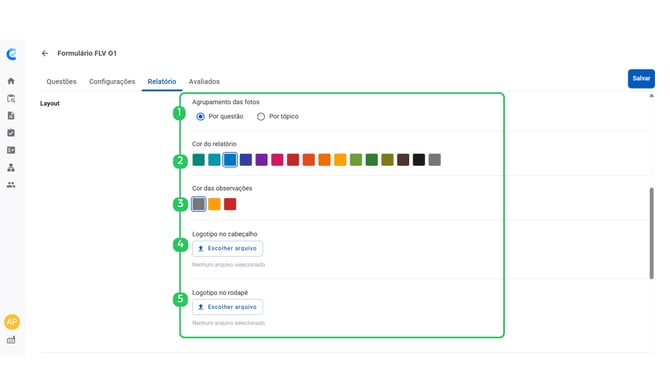Choose file for Logotipo no cabeçalho

tap(227, 248)
